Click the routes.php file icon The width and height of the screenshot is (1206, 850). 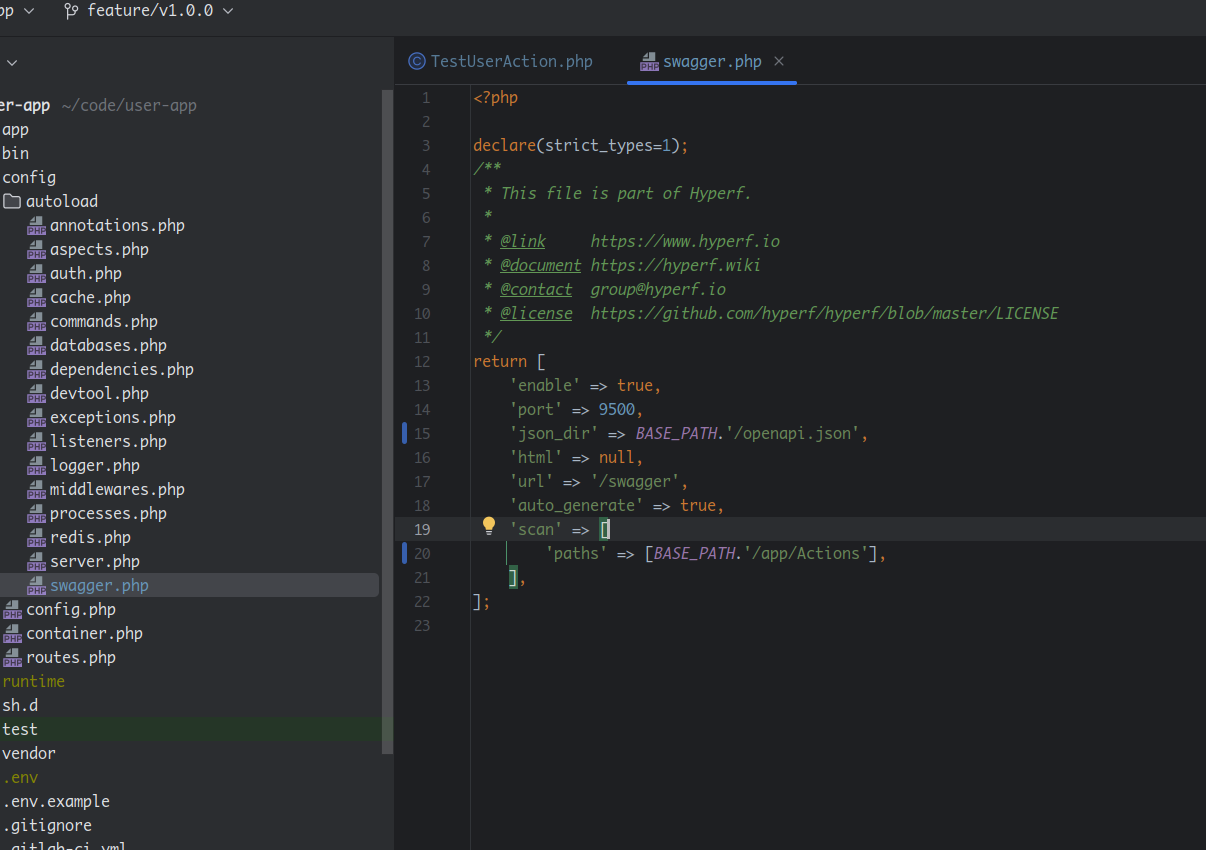click(12, 658)
